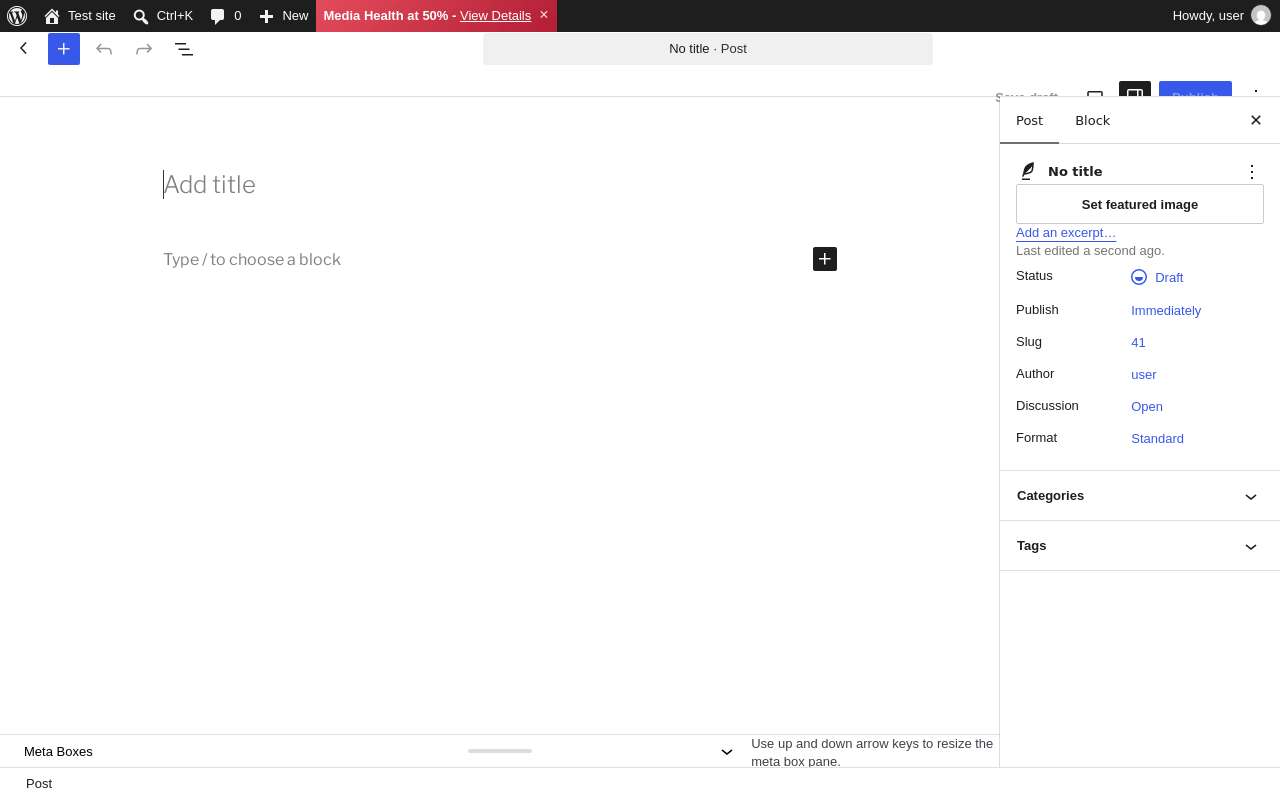Click Add an excerpt link
1280x800 pixels.
(1066, 233)
